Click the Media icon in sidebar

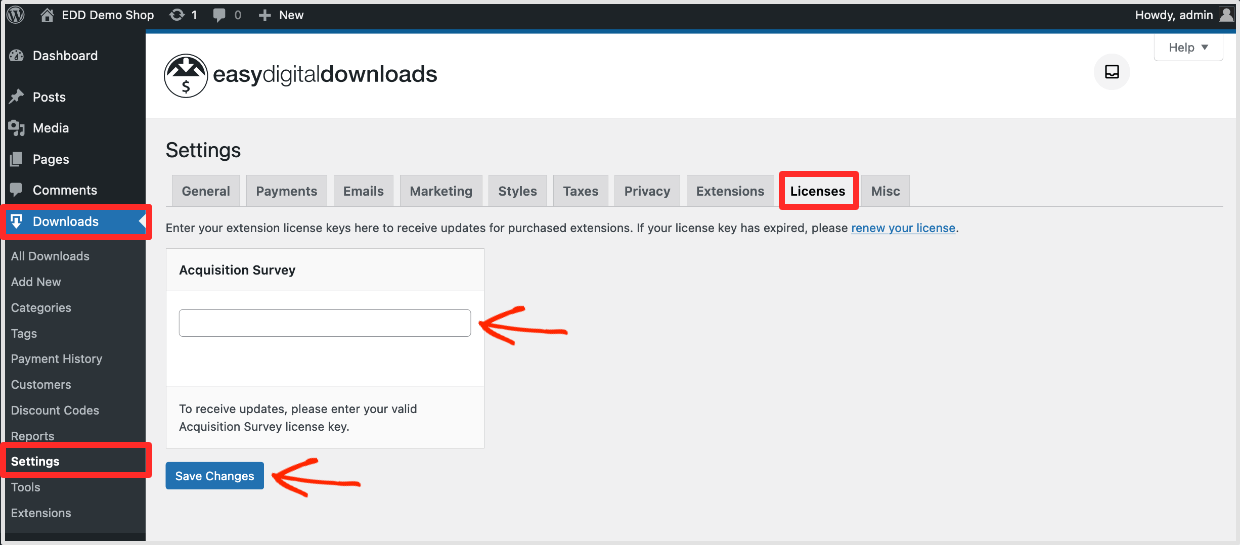16,128
